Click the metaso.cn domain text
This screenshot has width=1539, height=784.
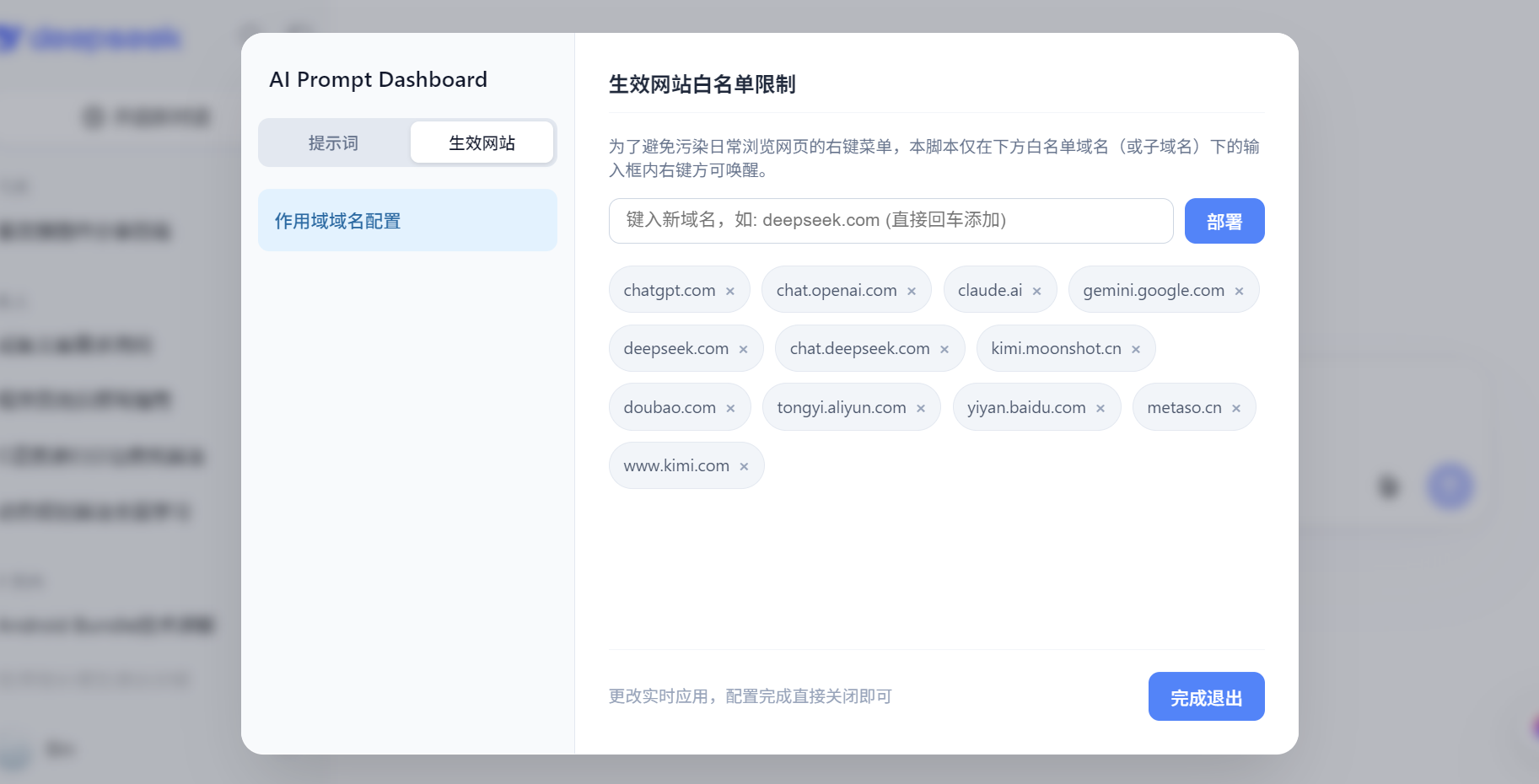pos(1185,407)
